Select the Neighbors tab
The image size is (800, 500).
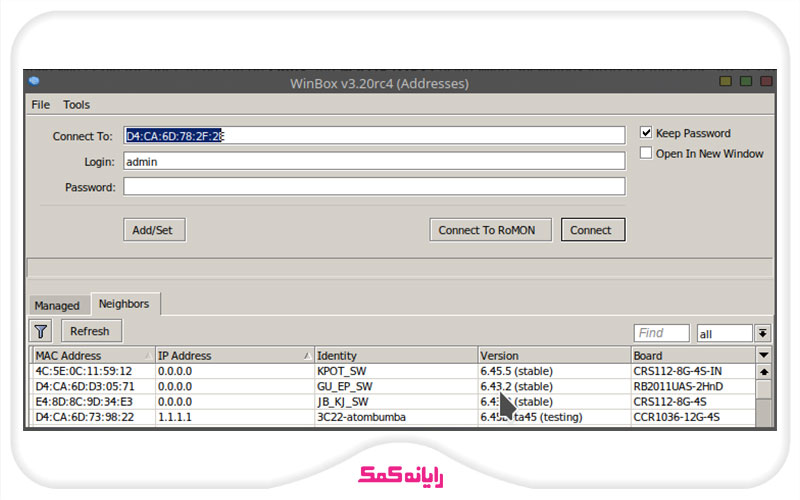click(124, 304)
